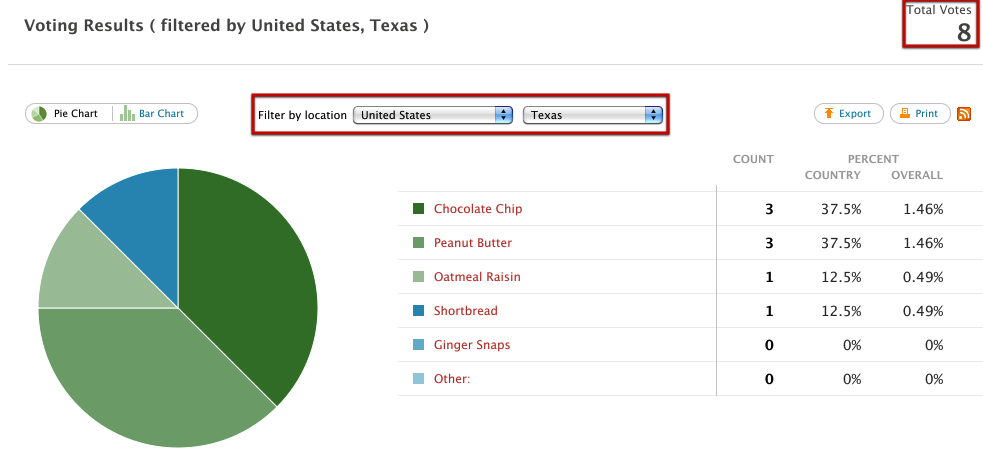
Task: Click the Shortbread answer link
Action: [466, 311]
